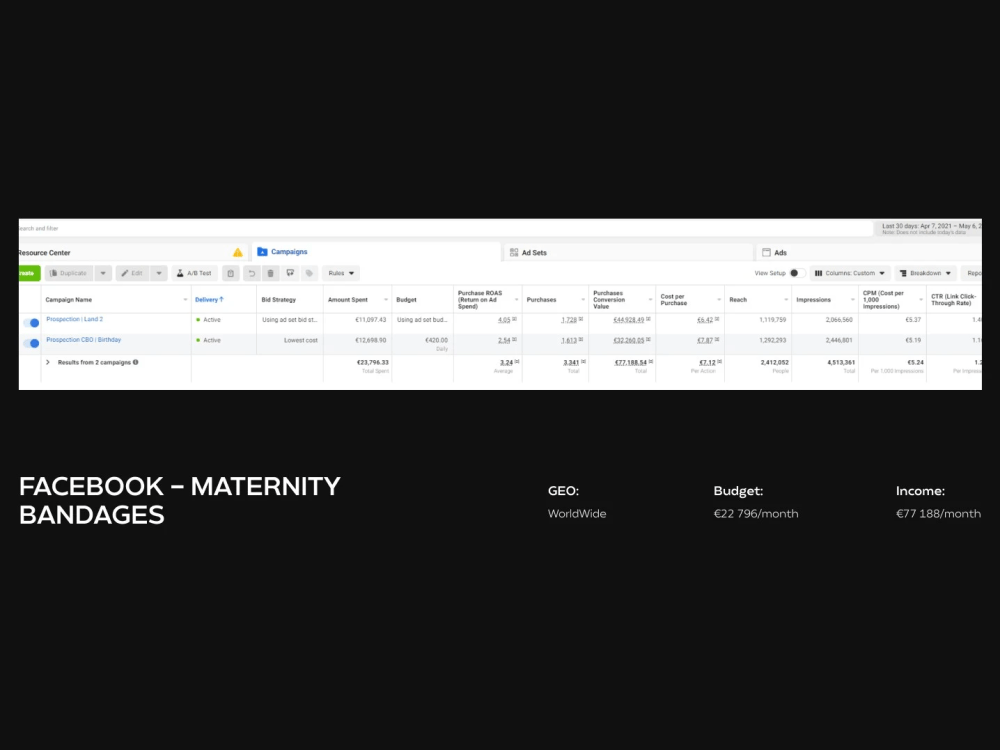Viewport: 1000px width, 750px height.
Task: Click the 1,119,759 reach value
Action: point(772,320)
